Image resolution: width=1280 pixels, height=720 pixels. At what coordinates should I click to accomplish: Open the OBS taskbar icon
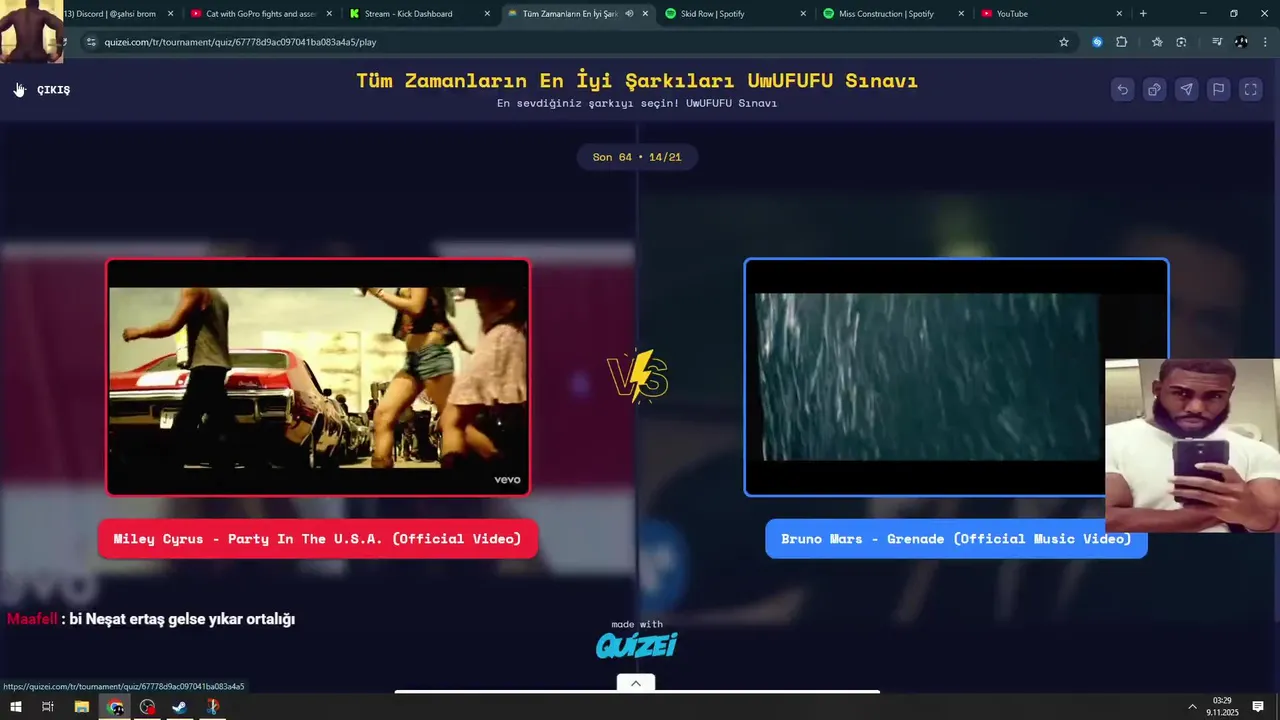[x=148, y=707]
